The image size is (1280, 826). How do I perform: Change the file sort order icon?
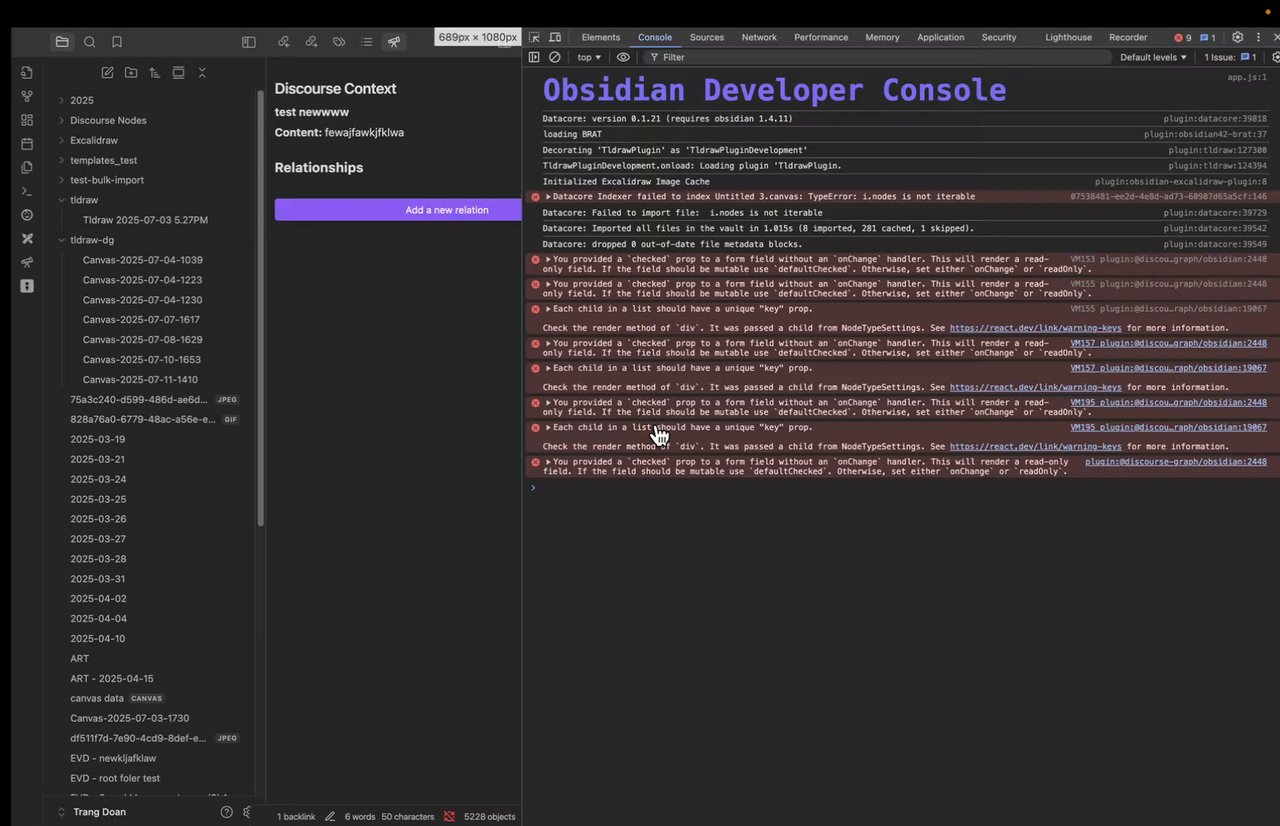coord(154,73)
